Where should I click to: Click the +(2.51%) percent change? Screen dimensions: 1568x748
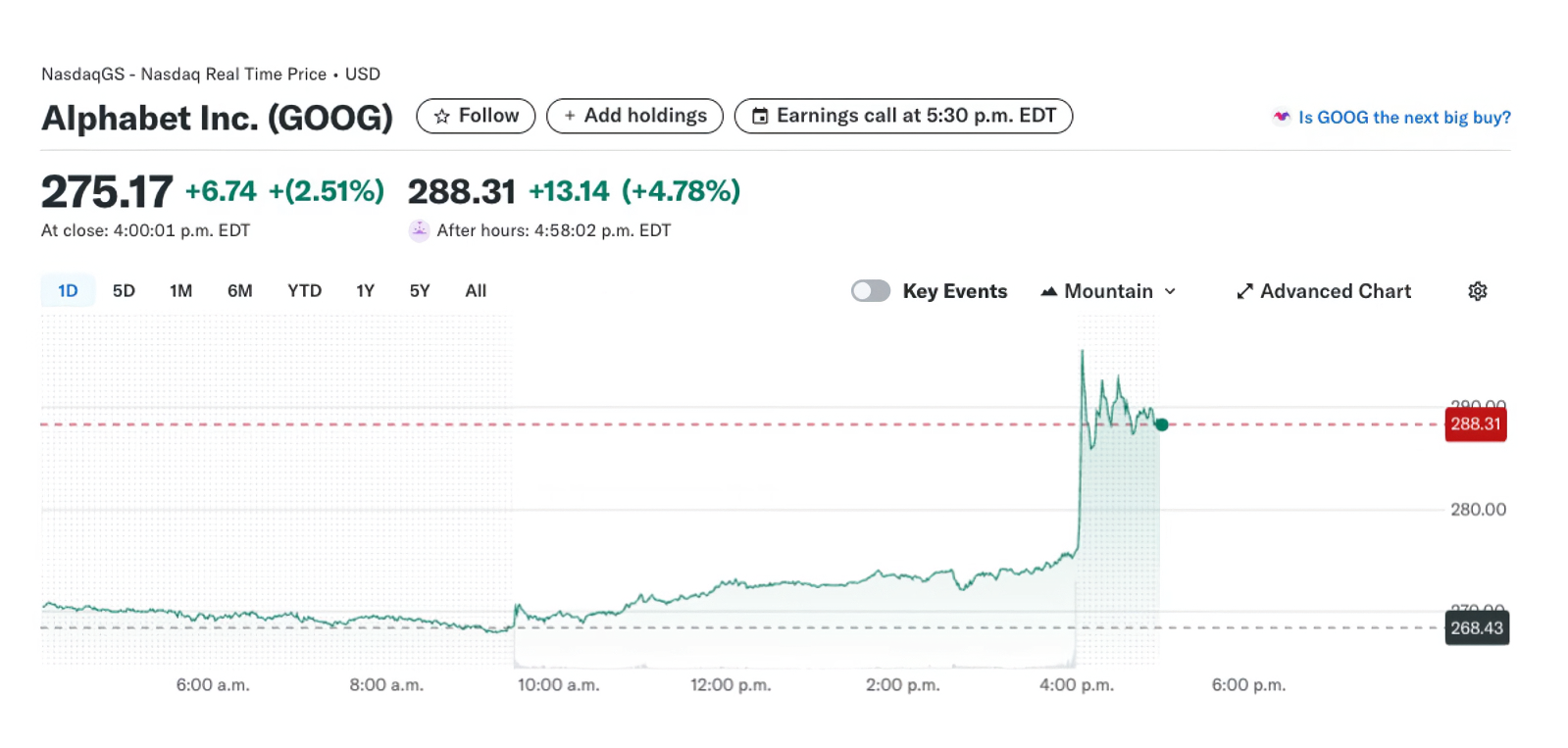click(327, 191)
